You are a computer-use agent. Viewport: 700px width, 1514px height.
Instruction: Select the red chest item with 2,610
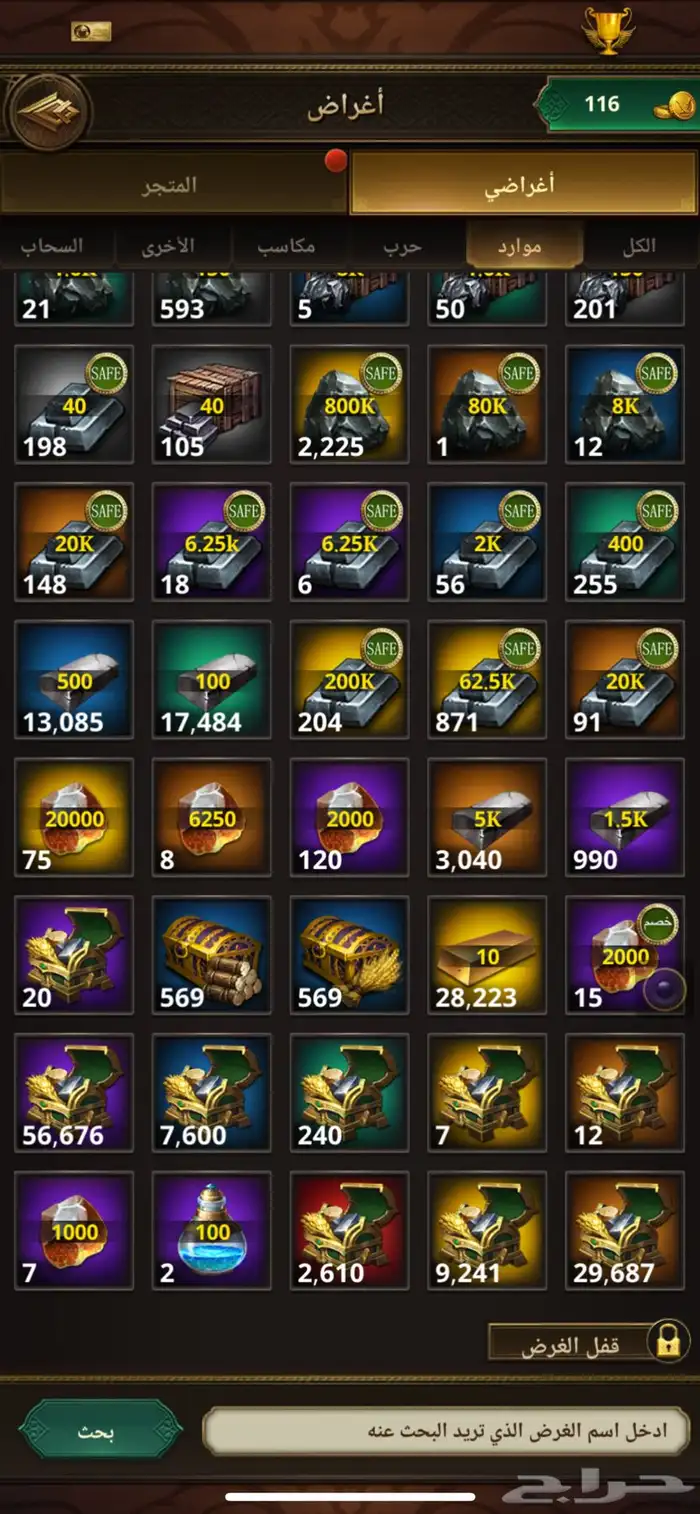349,1230
